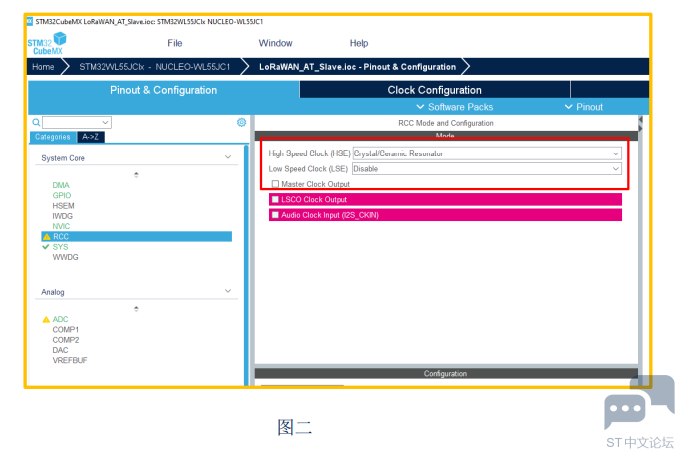Click the categories panel vertical scrollbar

coord(246,265)
